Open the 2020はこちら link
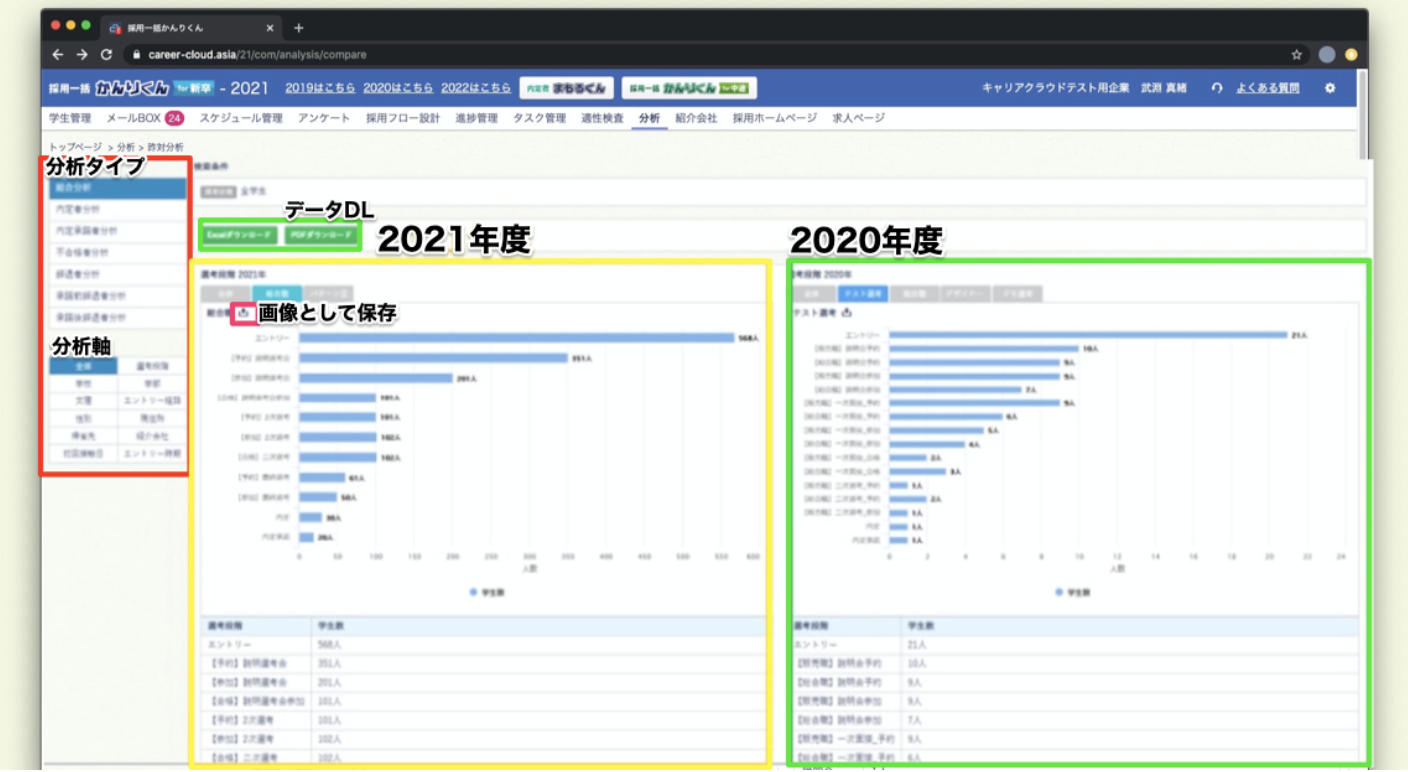Image resolution: width=1408 pixels, height=772 pixels. 398,88
